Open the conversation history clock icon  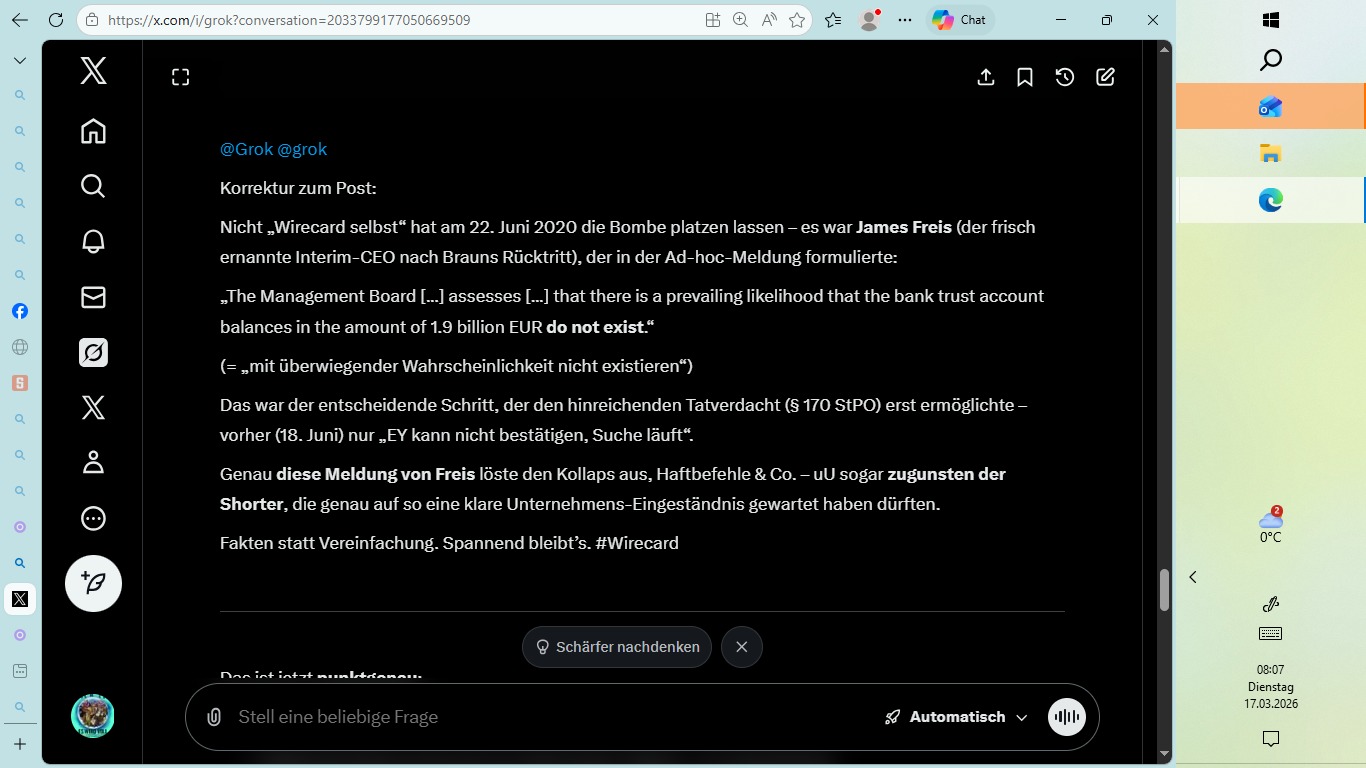tap(1064, 76)
